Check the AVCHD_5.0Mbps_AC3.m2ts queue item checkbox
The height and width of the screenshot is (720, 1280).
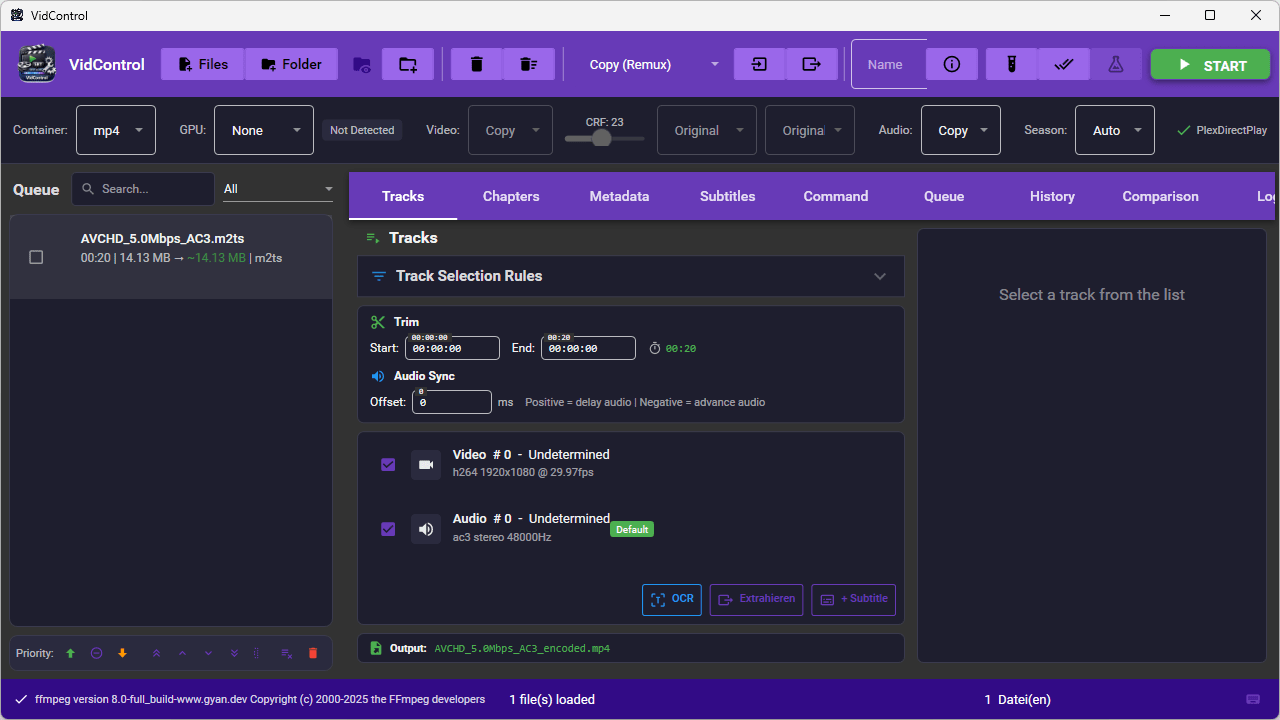(x=36, y=257)
